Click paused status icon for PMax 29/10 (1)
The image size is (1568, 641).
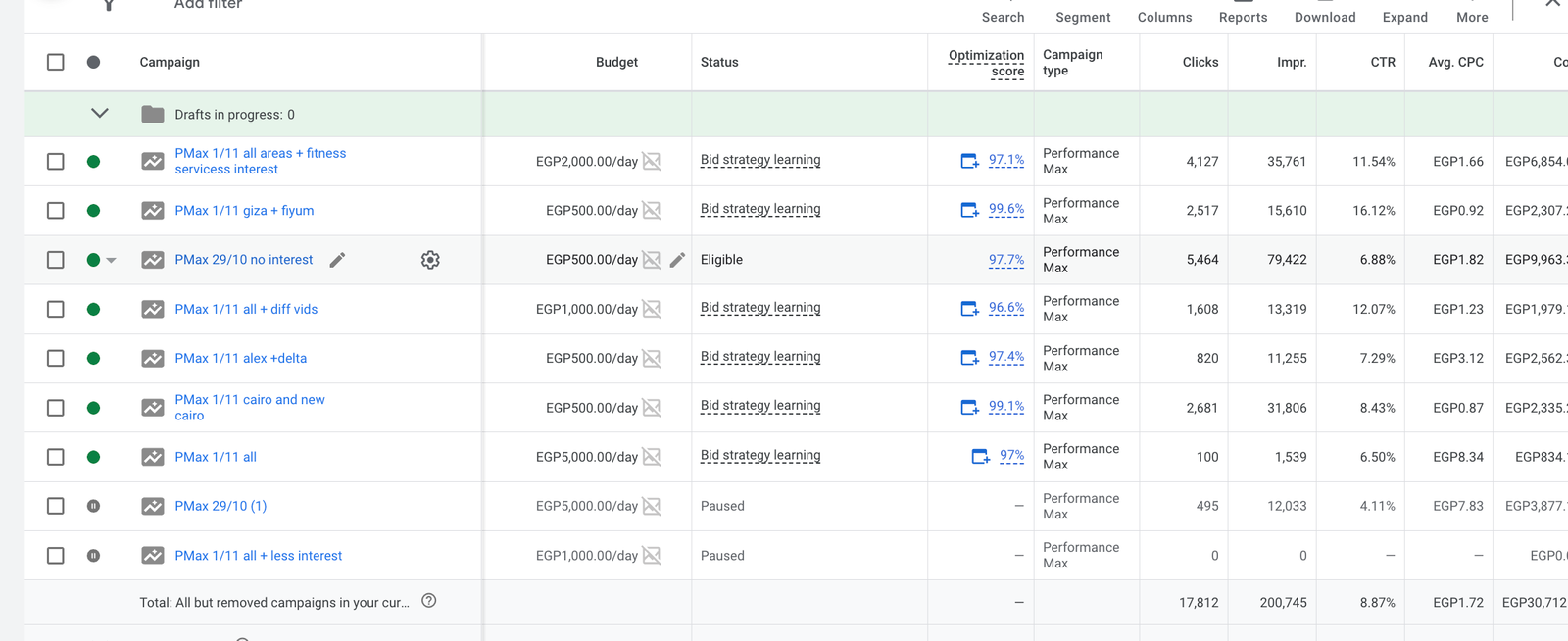(x=93, y=506)
